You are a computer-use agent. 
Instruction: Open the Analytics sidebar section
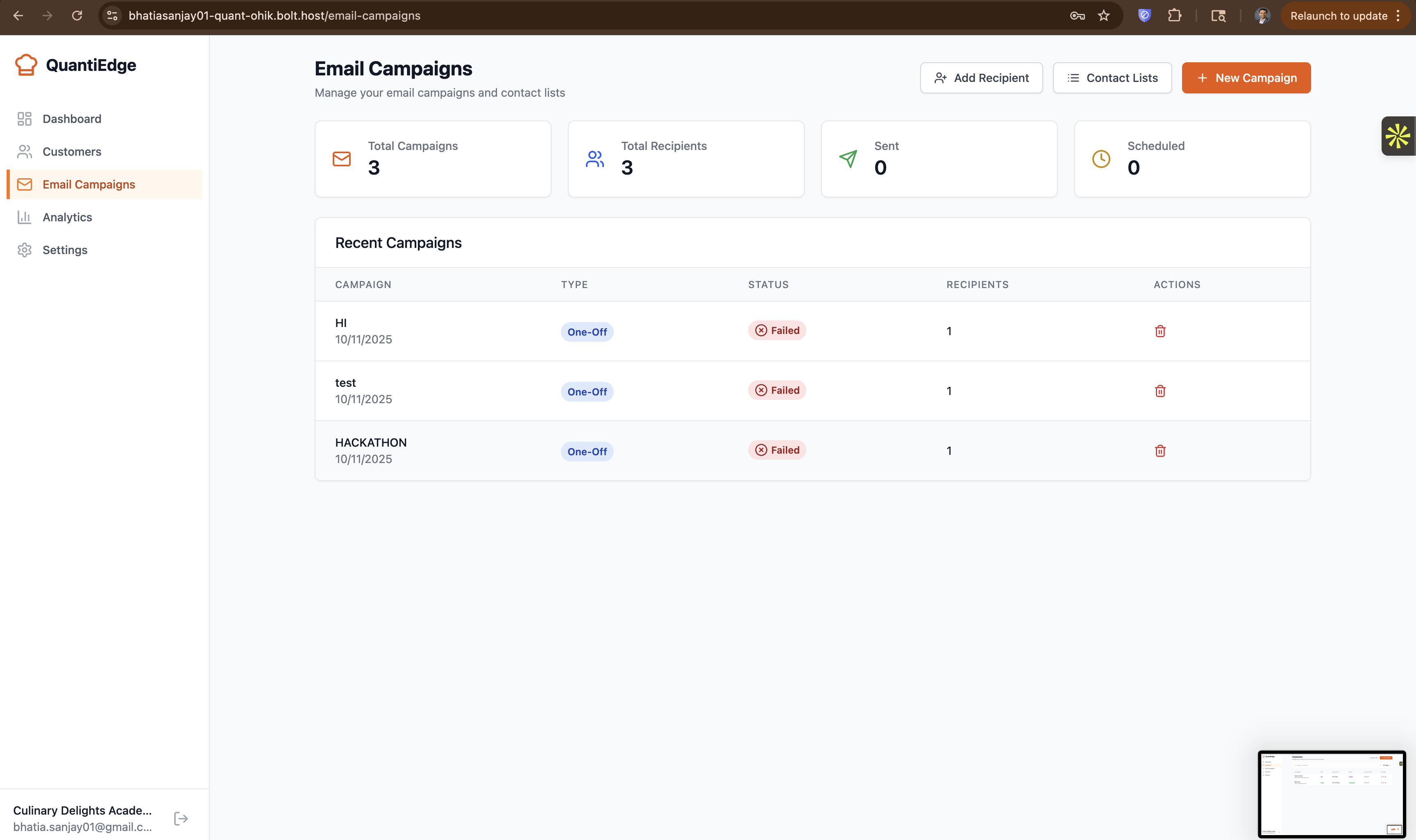67,217
